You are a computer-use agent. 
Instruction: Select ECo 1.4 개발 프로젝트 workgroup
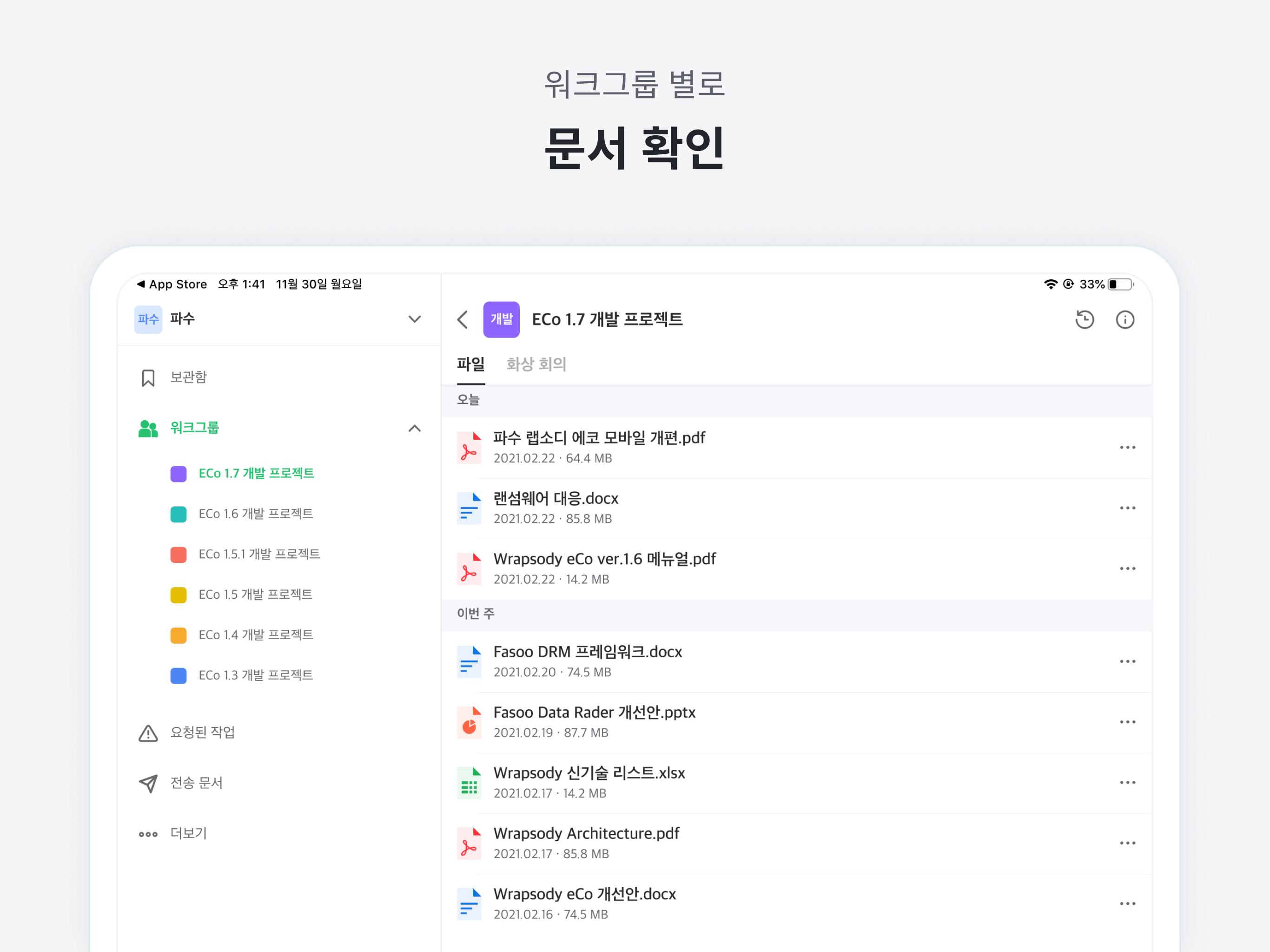(x=256, y=635)
